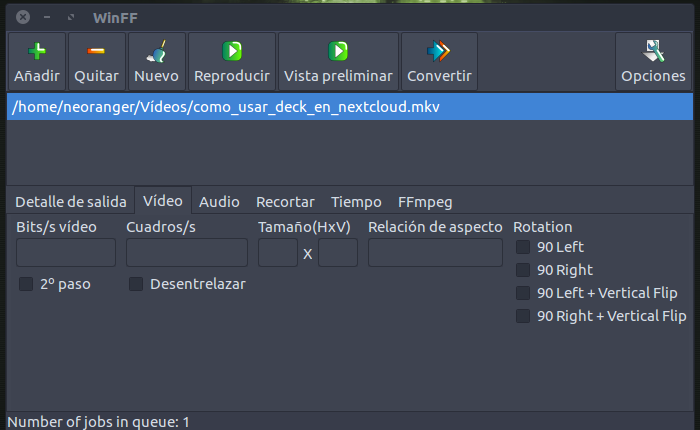Open Vista preliminar preview
This screenshot has width=700, height=430.
pos(338,62)
